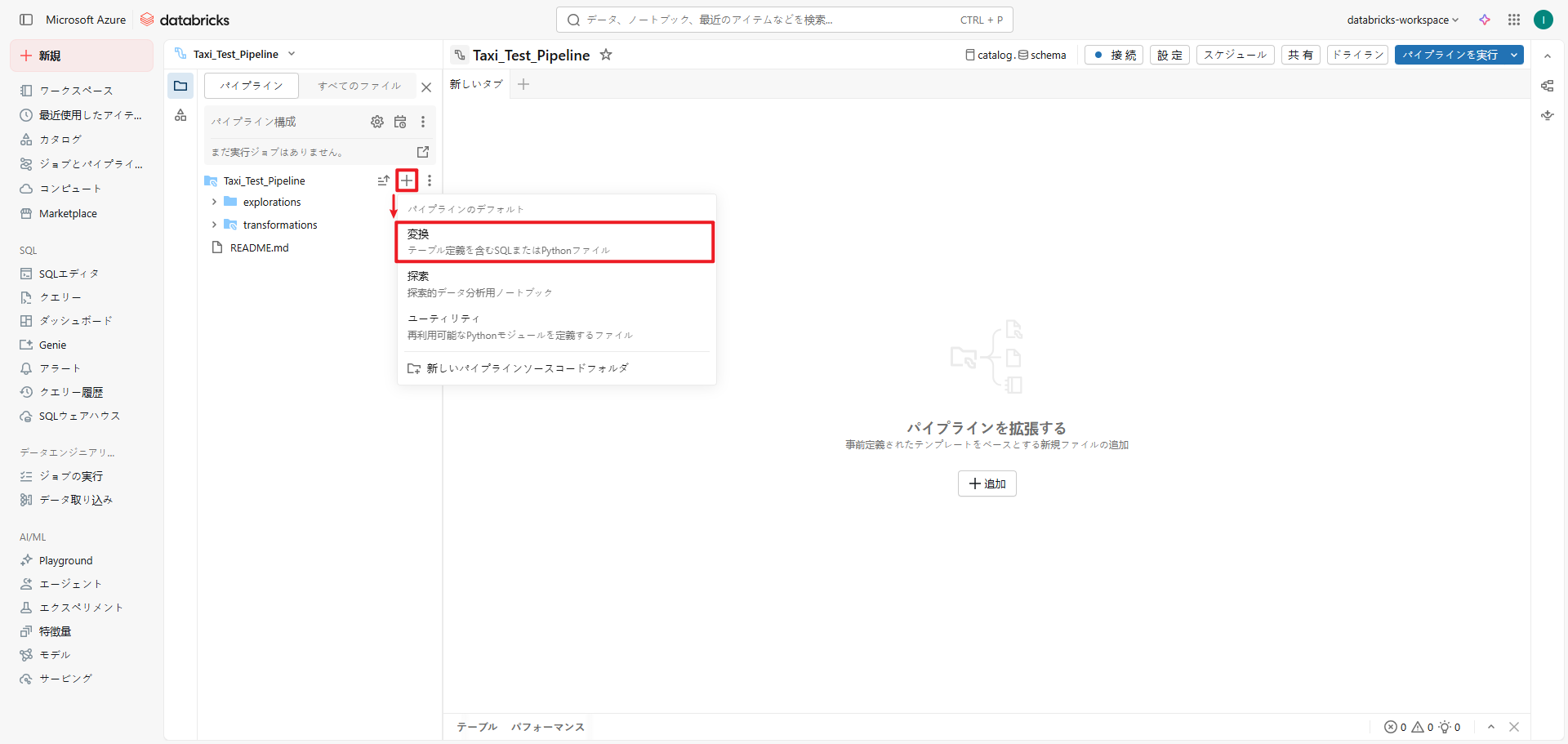Select 変換 from the add menu
This screenshot has width=1568, height=744.
(x=555, y=242)
